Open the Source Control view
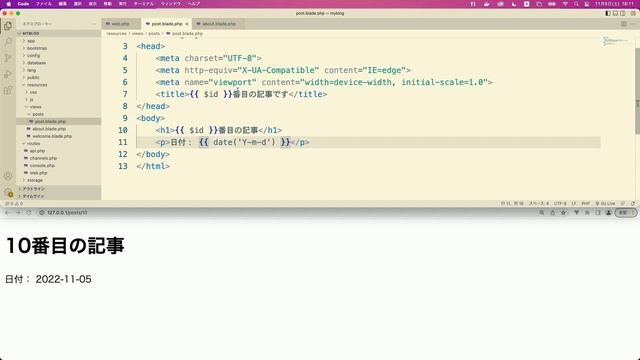This screenshot has width=640, height=360. coord(8,58)
